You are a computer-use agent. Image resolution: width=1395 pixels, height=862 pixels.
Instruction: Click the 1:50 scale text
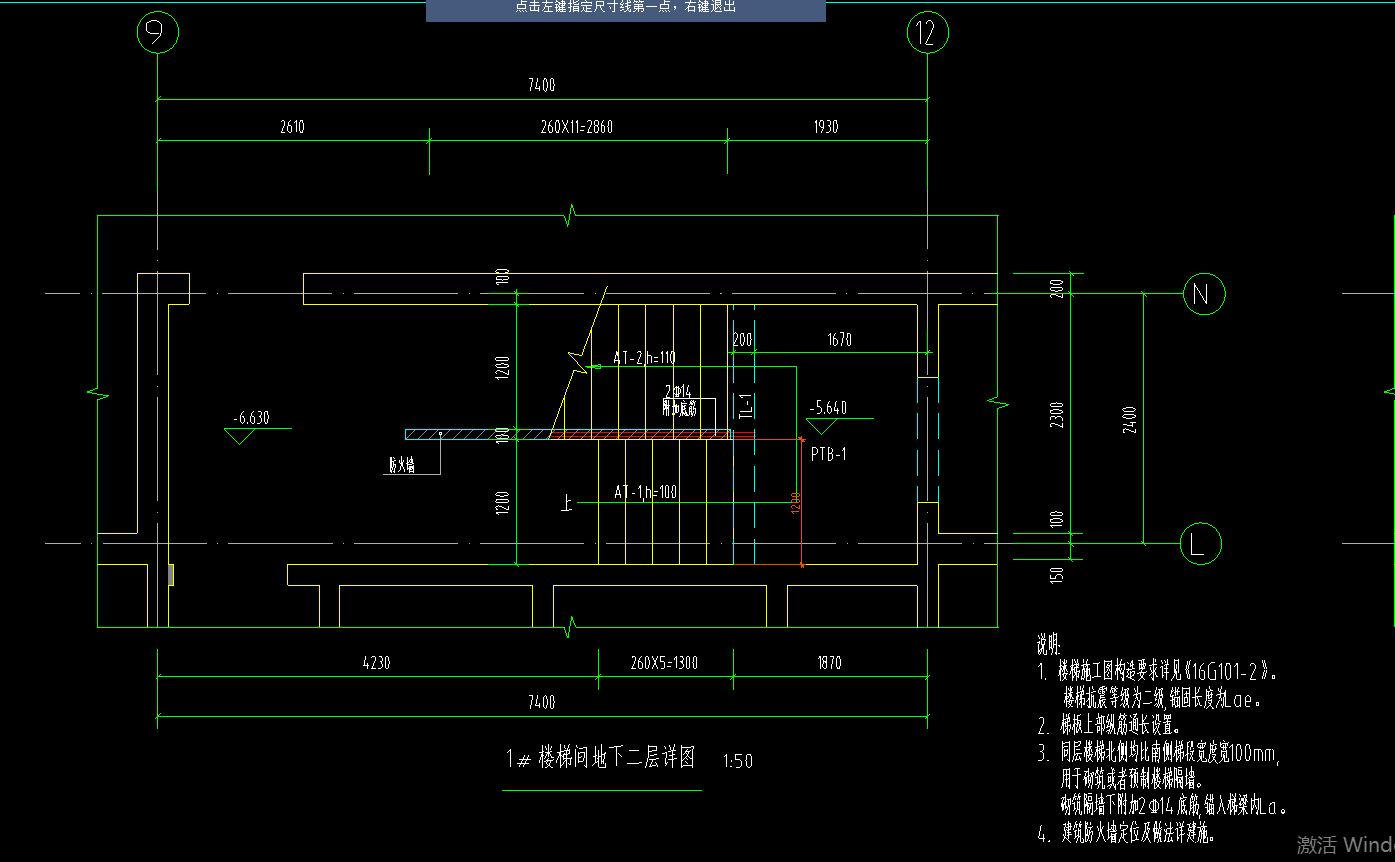(737, 762)
